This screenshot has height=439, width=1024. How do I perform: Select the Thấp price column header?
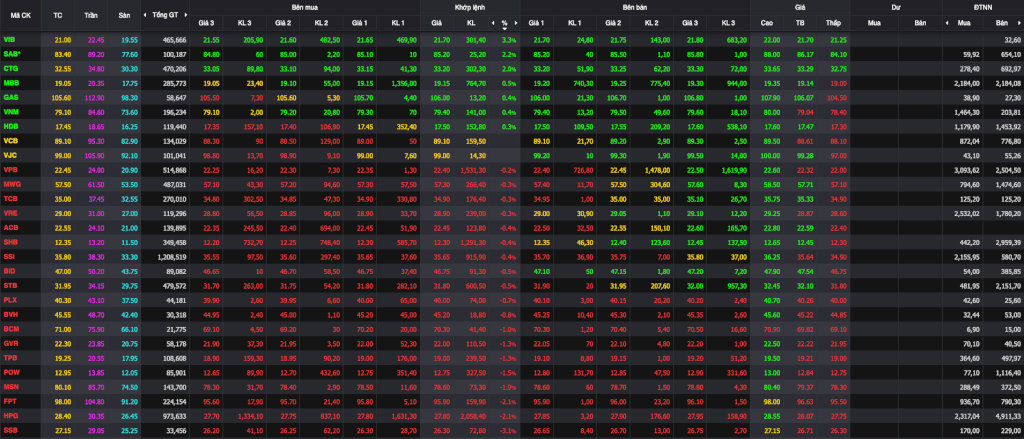(x=833, y=23)
